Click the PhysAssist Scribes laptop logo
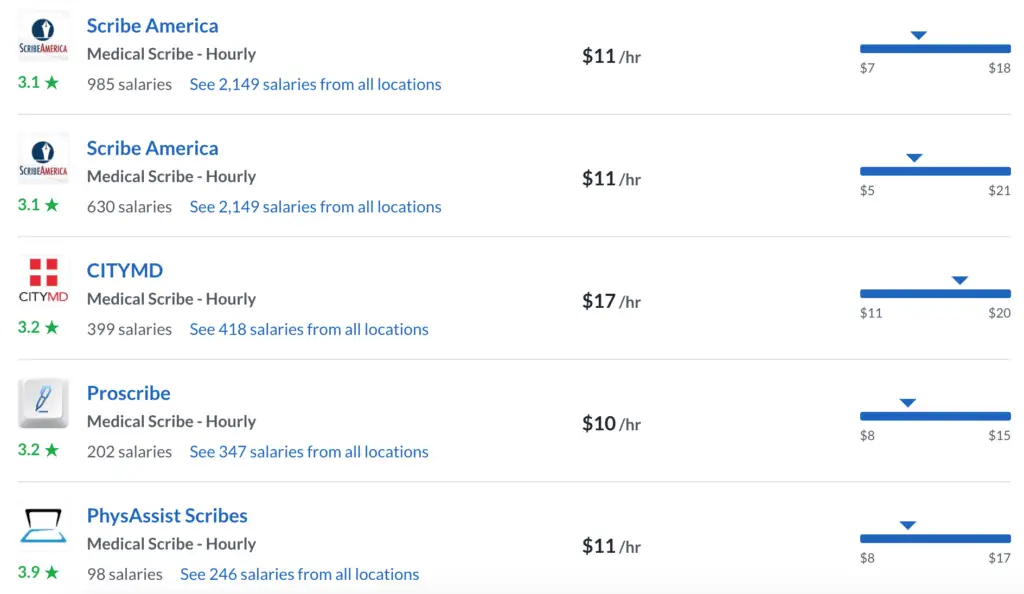The image size is (1024, 594). tap(43, 525)
